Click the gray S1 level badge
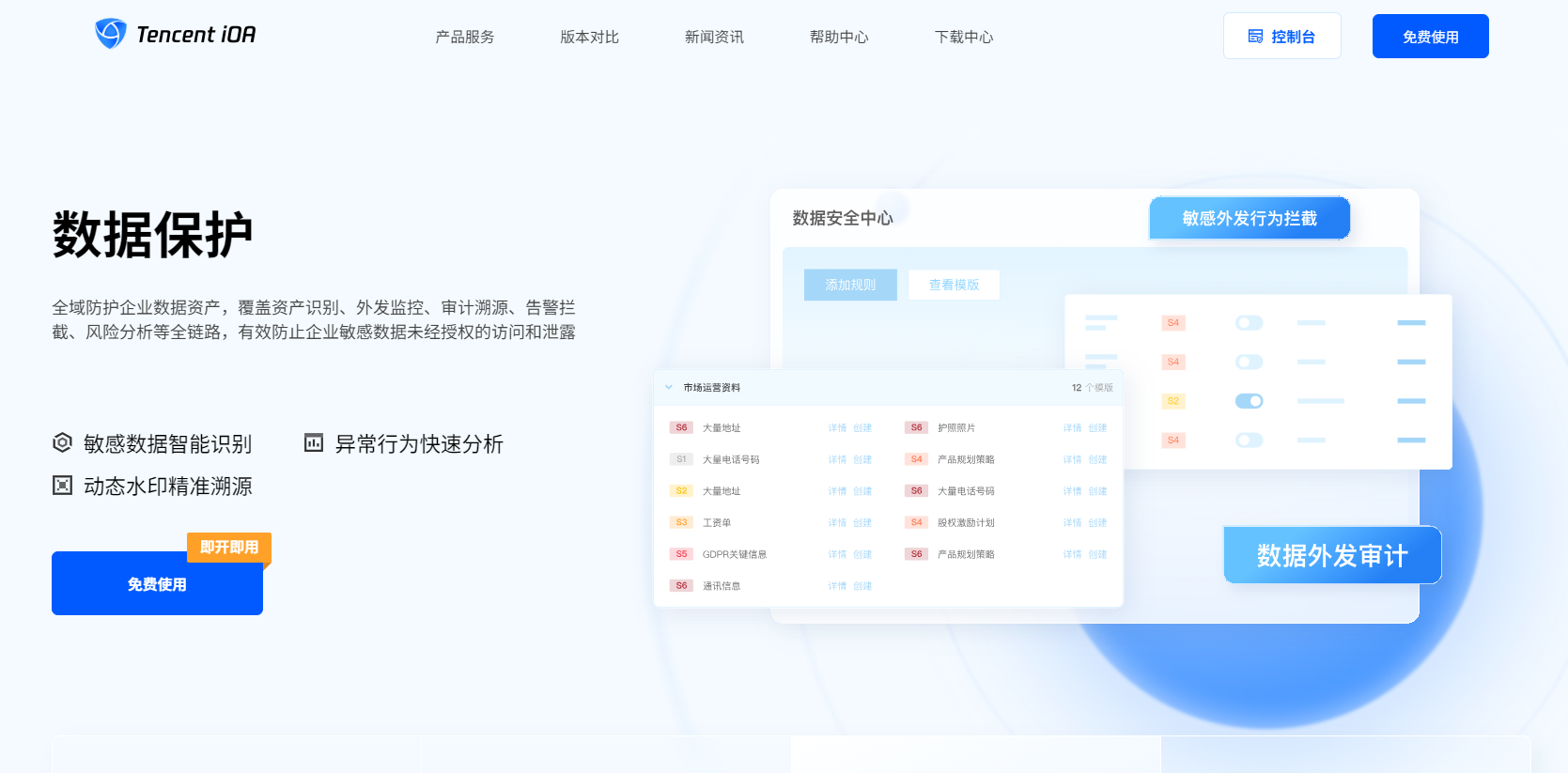 tap(681, 459)
